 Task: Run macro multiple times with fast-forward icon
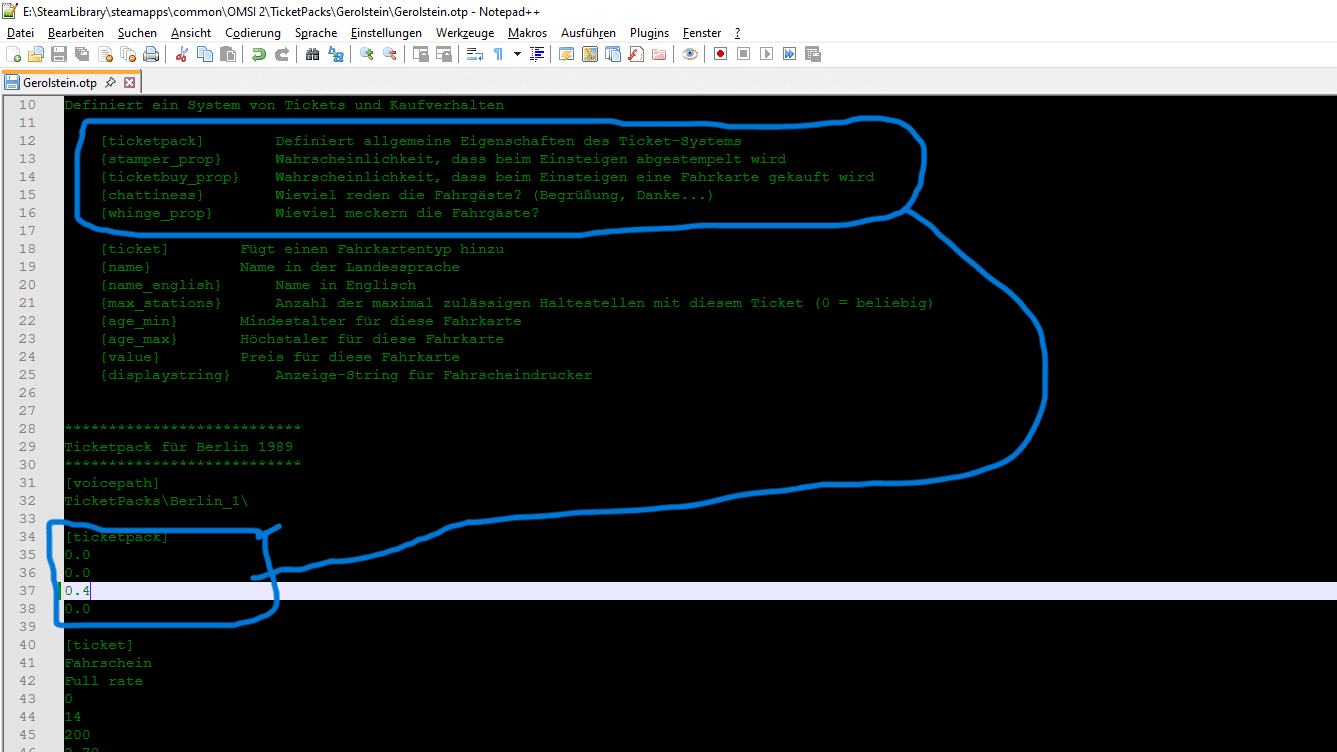(x=789, y=54)
